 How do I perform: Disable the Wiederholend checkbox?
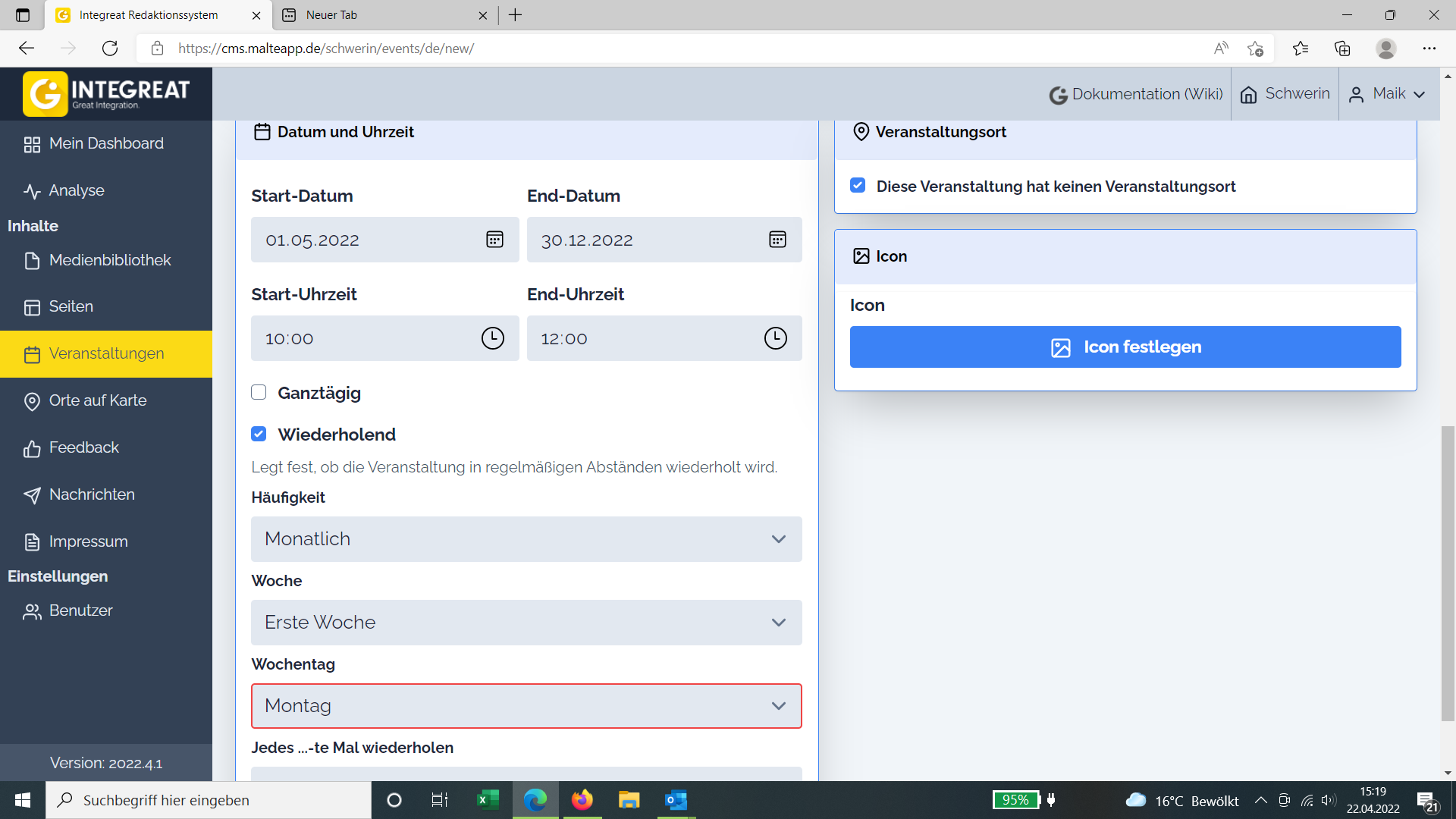(x=259, y=433)
